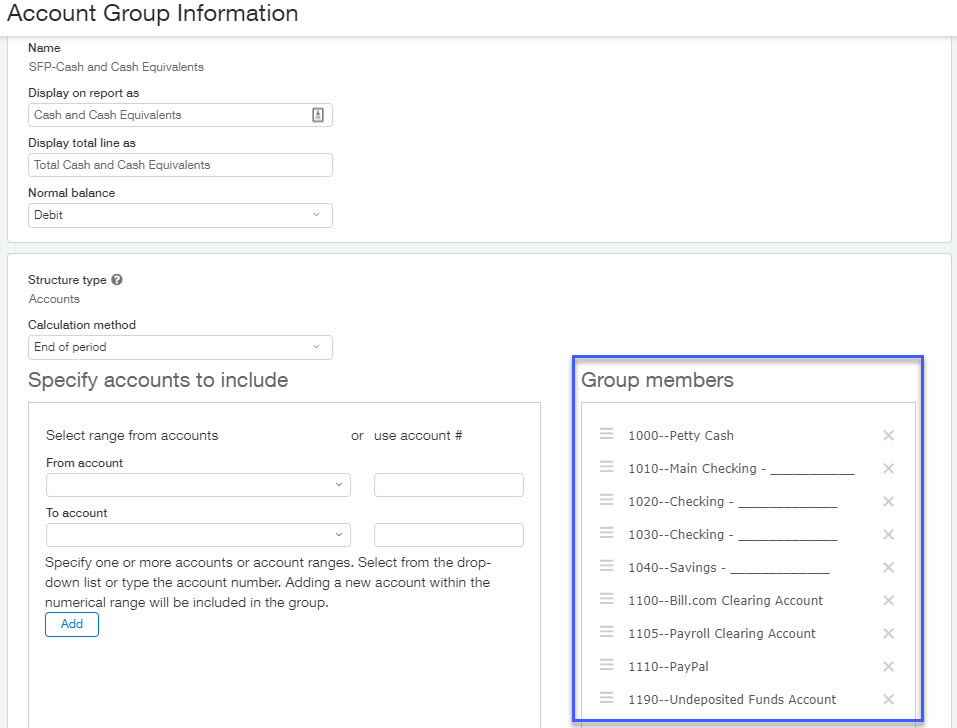Viewport: 957px width, 728px height.
Task: Open the Normal balance dropdown
Action: coord(180,215)
